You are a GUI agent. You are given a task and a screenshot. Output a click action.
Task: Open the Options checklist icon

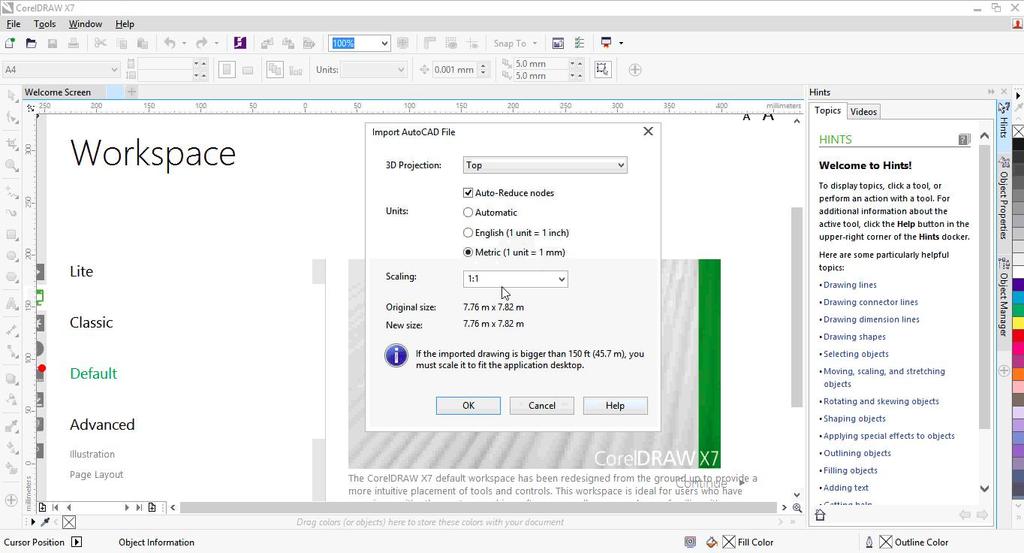[579, 43]
